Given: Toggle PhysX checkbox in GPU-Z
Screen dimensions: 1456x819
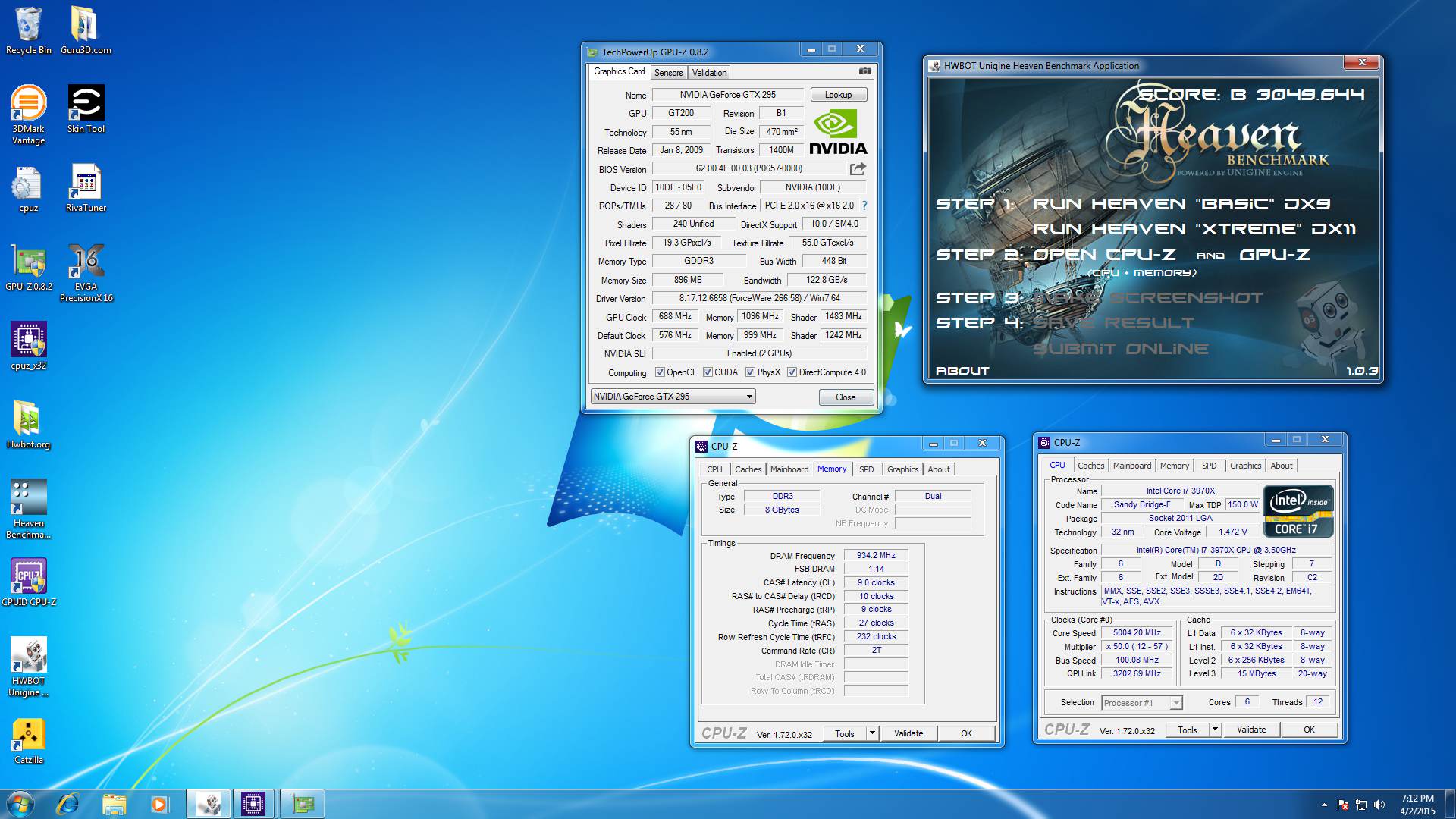Looking at the screenshot, I should point(750,372).
